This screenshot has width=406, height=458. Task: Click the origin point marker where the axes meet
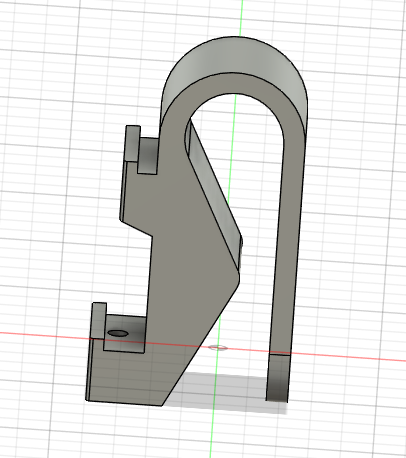pyautogui.click(x=218, y=348)
